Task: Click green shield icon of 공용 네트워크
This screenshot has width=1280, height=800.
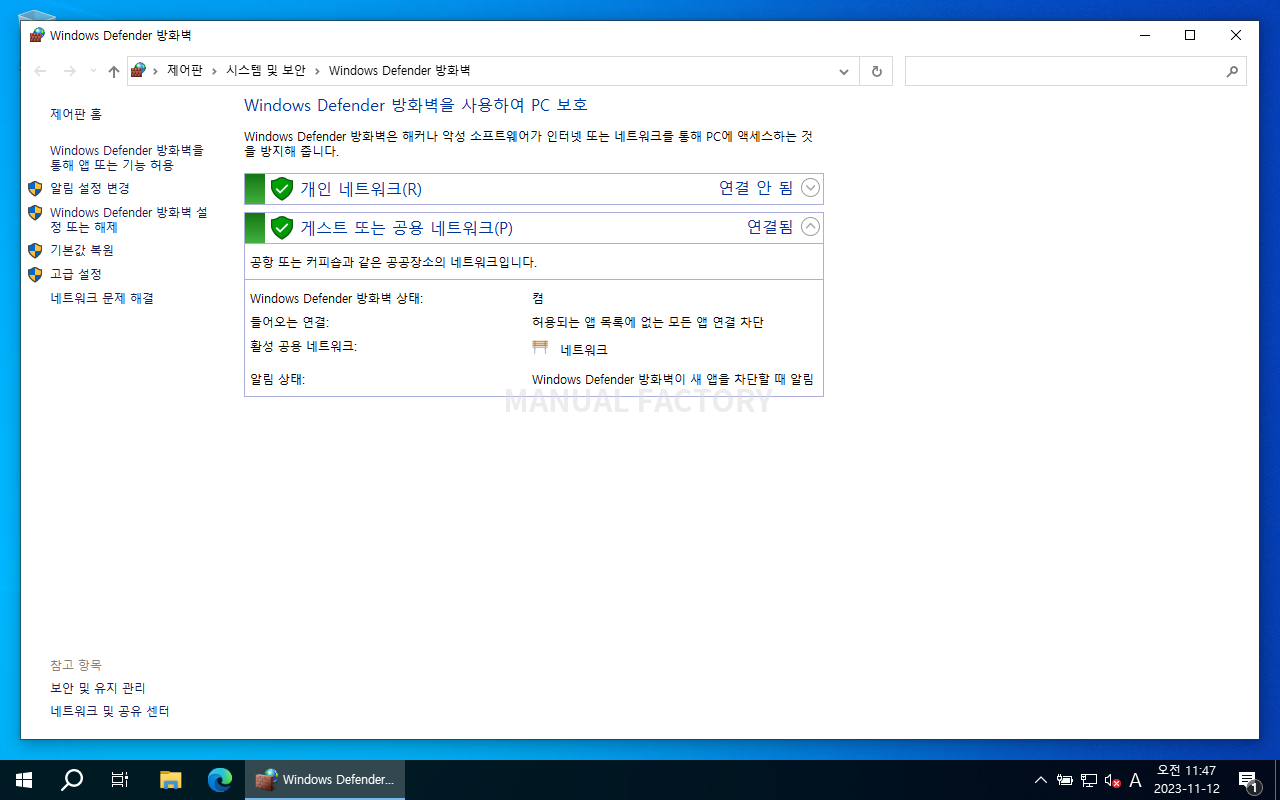Action: tap(282, 228)
